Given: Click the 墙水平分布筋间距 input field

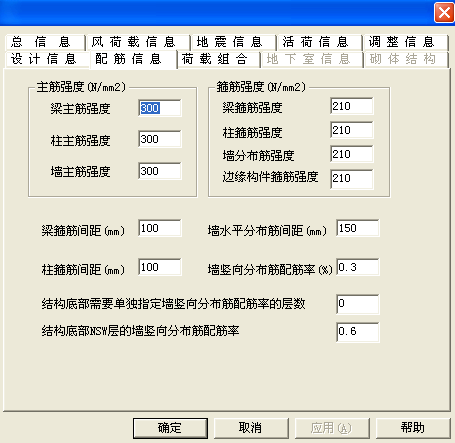Looking at the screenshot, I should coord(358,228).
